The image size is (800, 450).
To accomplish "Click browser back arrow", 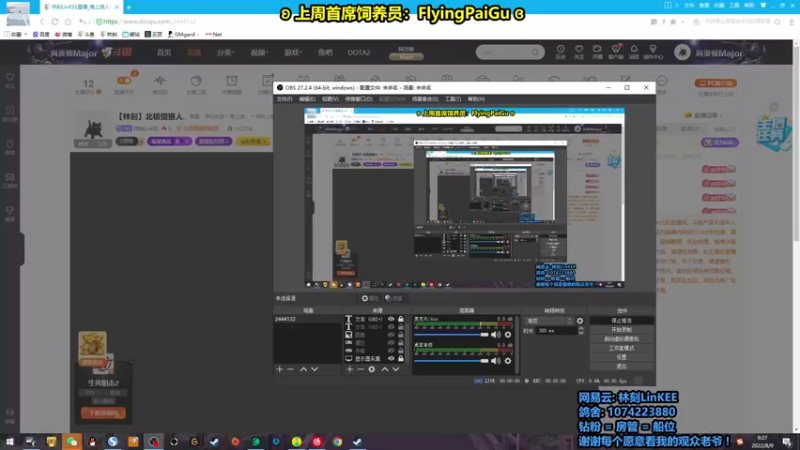I will tap(42, 21).
